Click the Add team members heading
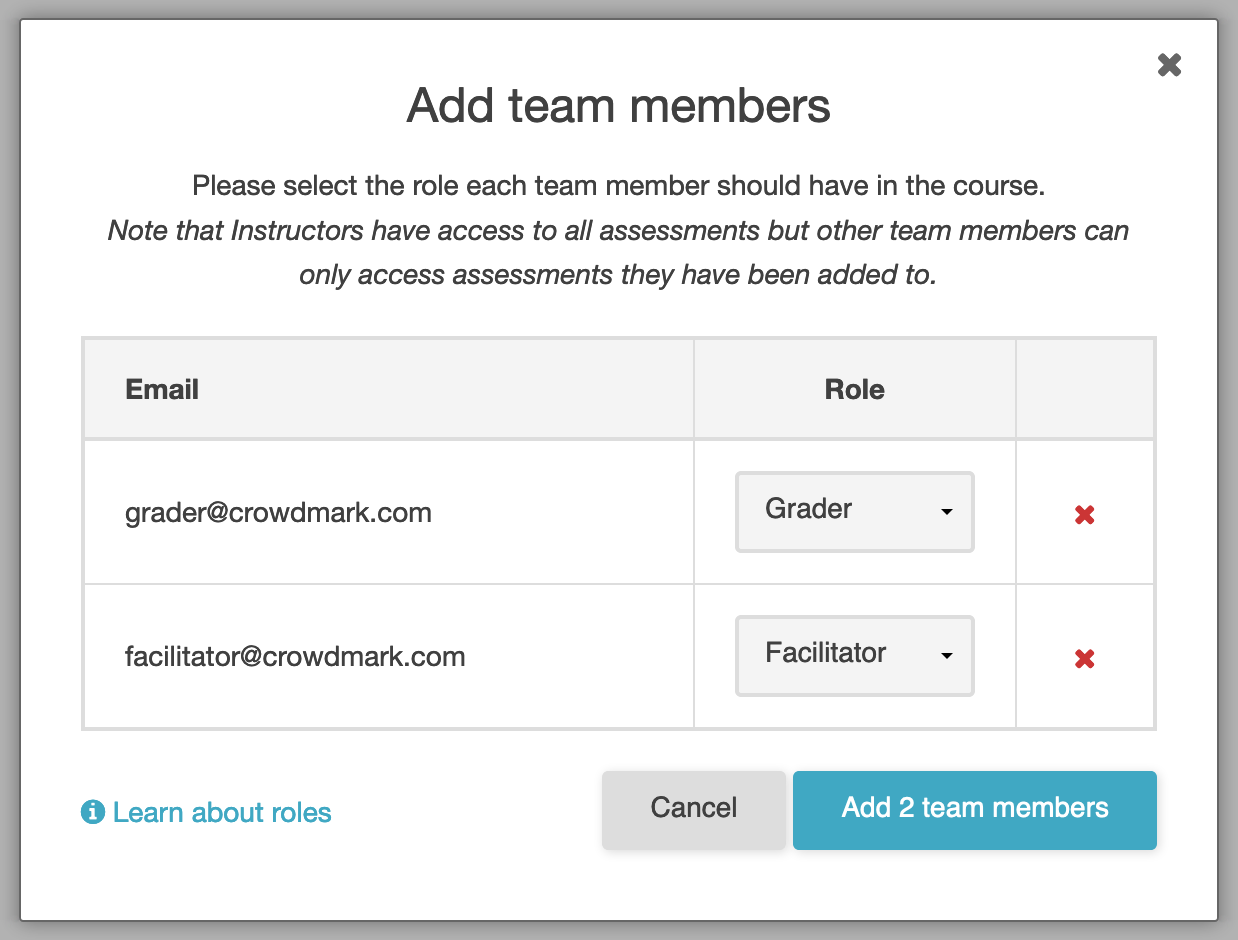Viewport: 1238px width, 940px height. click(619, 105)
